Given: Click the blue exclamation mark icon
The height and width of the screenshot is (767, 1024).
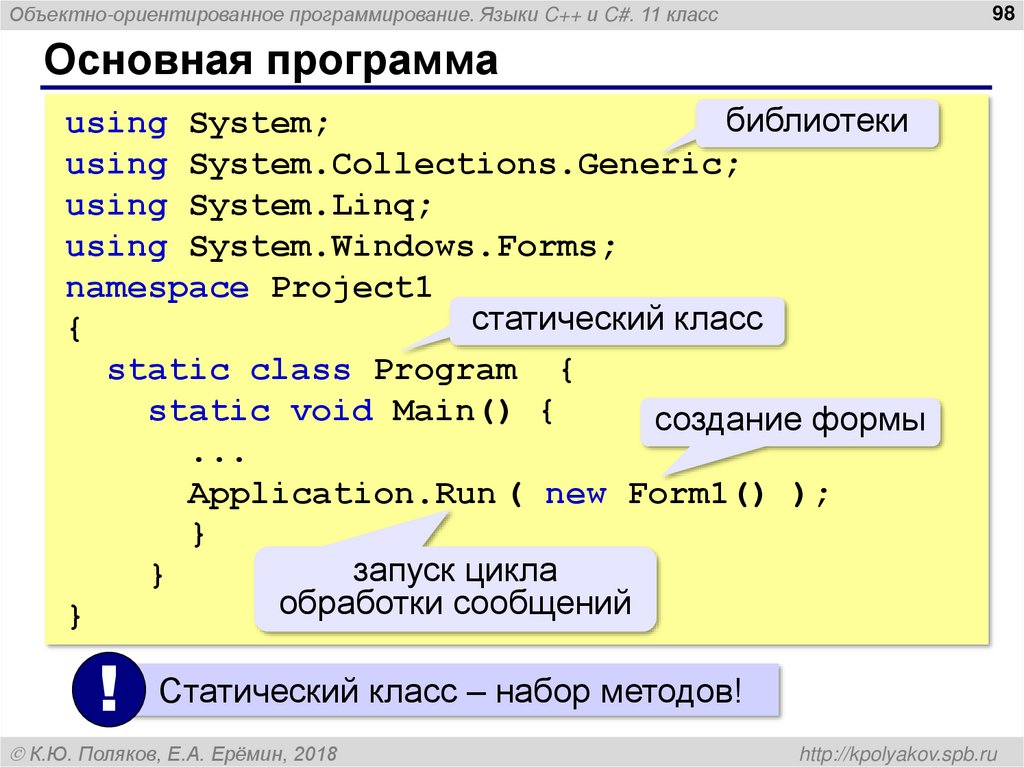Looking at the screenshot, I should point(108,689).
